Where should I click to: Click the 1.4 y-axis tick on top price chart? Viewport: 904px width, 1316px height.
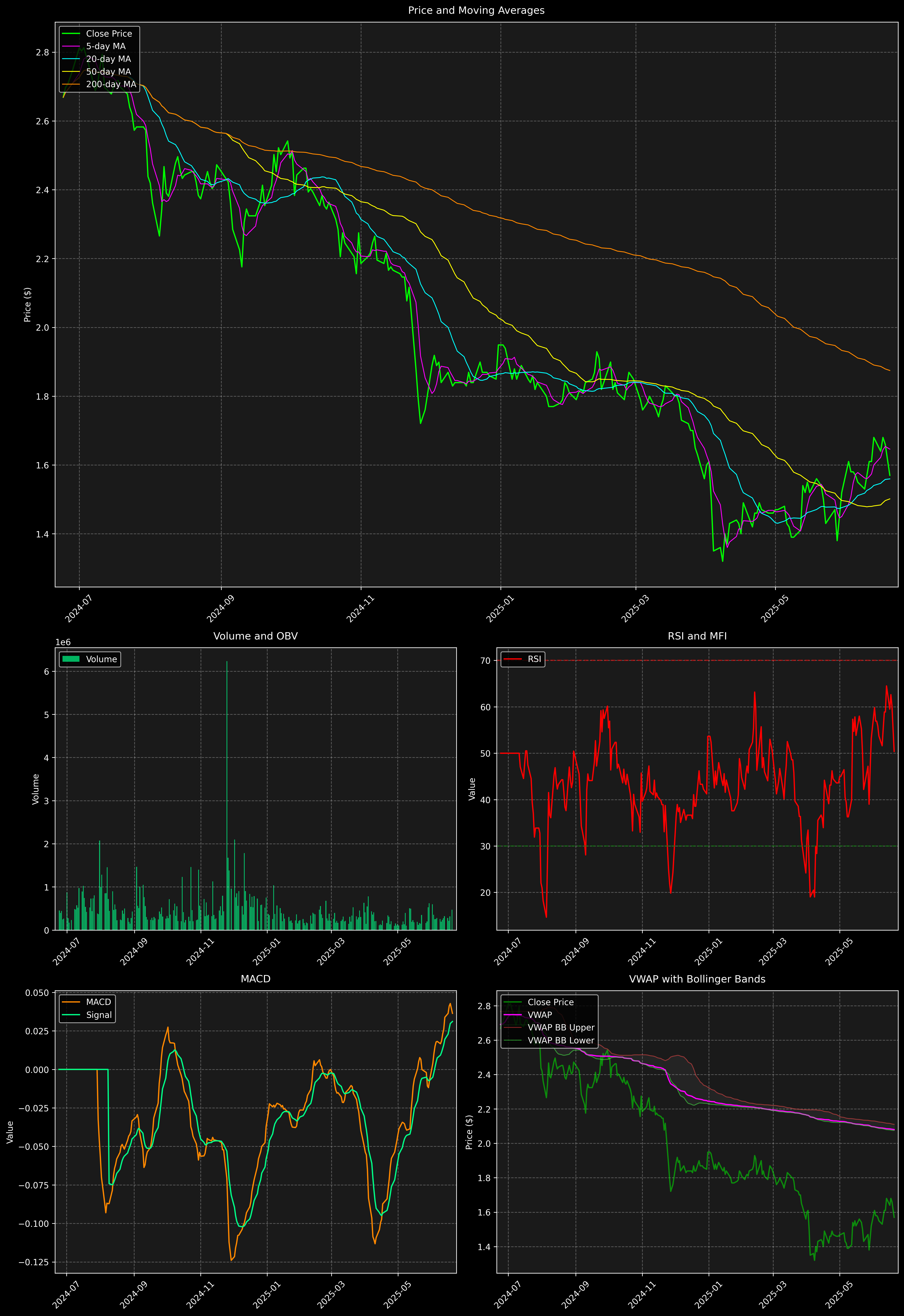coord(42,534)
